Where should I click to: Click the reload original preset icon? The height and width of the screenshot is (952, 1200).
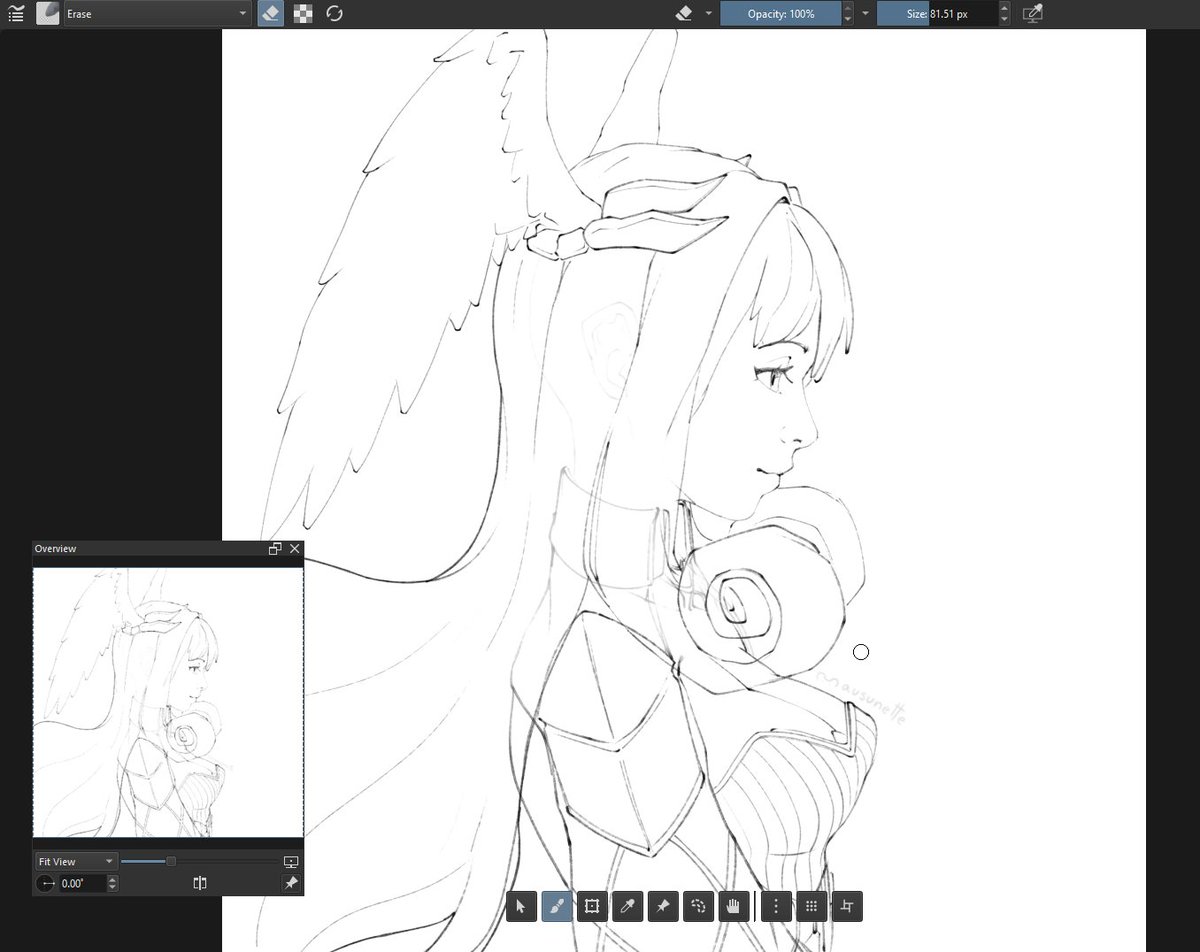click(x=335, y=14)
